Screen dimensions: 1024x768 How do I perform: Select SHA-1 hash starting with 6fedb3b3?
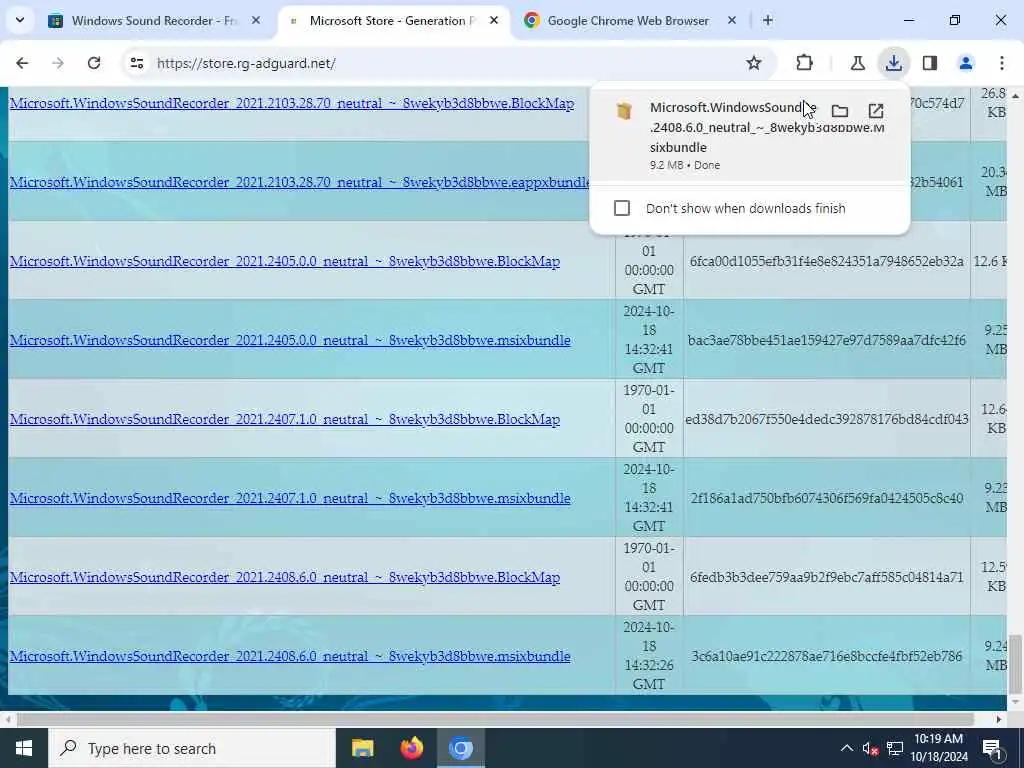826,577
